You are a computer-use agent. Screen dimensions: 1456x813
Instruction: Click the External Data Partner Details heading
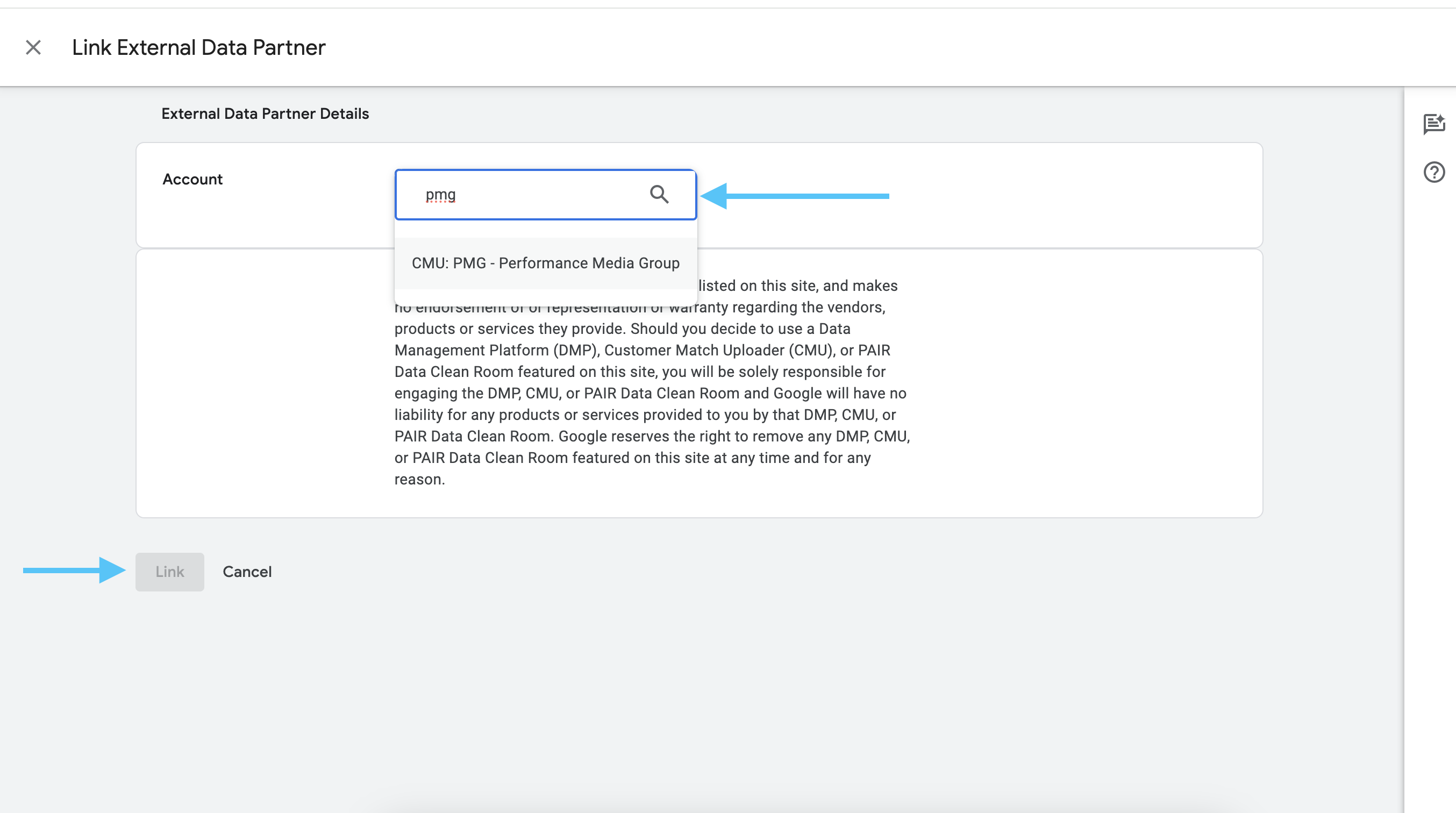click(265, 113)
